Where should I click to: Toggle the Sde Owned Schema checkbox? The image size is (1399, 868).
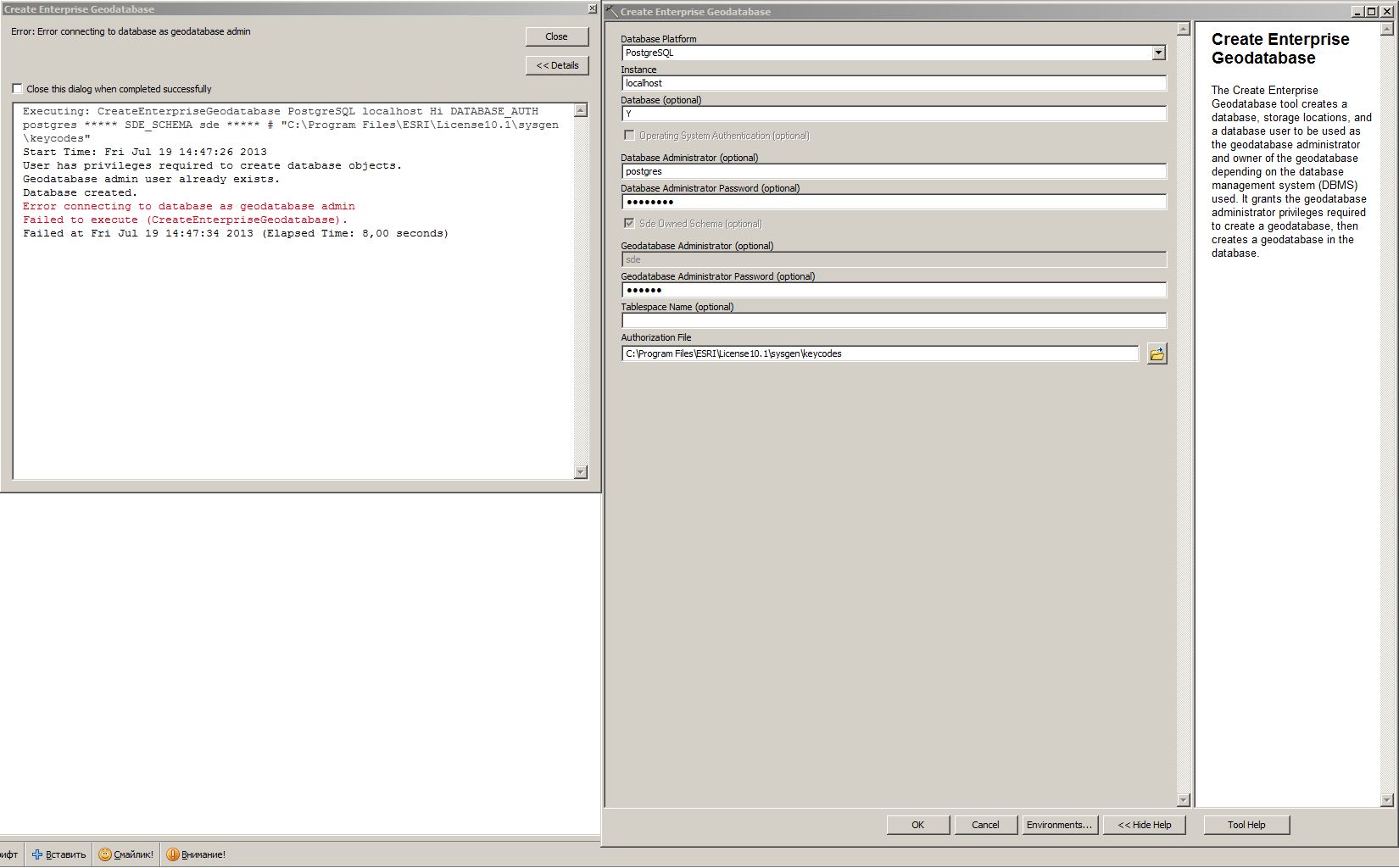[629, 224]
